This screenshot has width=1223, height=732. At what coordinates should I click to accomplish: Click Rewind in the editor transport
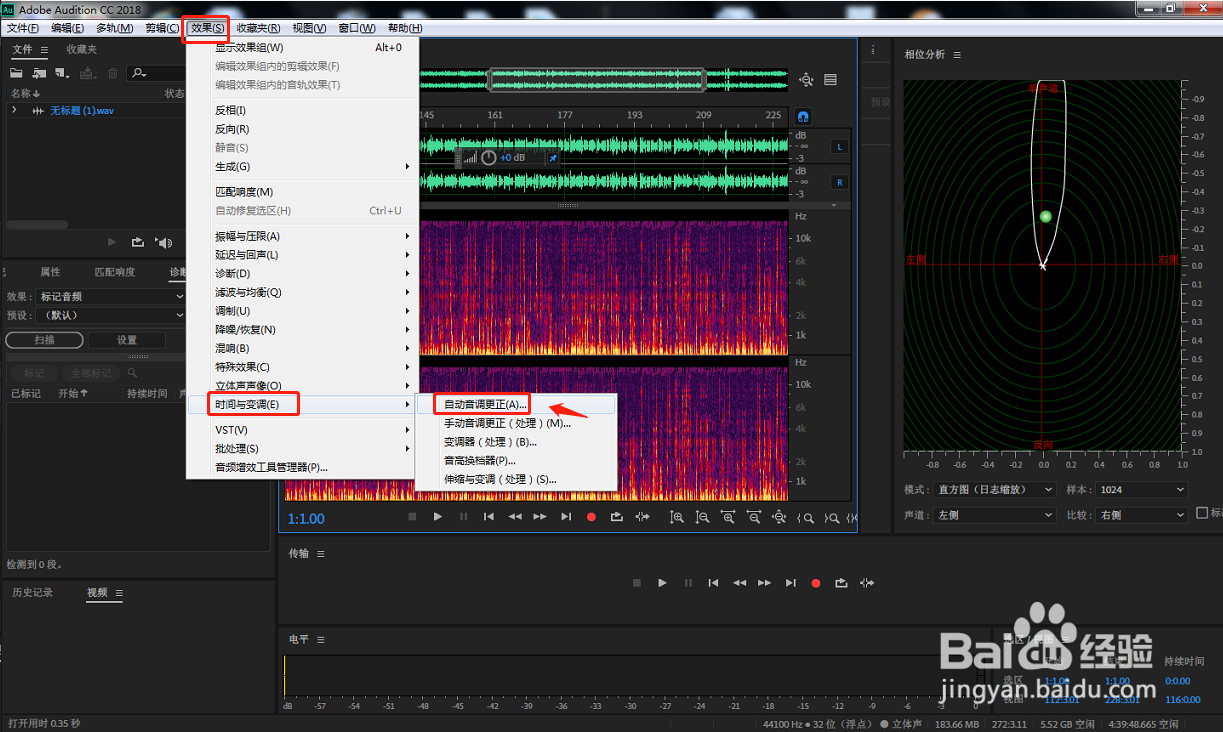point(515,516)
